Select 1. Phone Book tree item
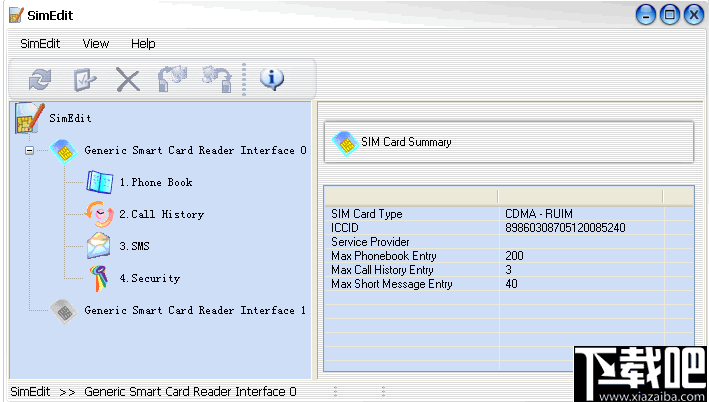The height and width of the screenshot is (402, 709). point(156,182)
